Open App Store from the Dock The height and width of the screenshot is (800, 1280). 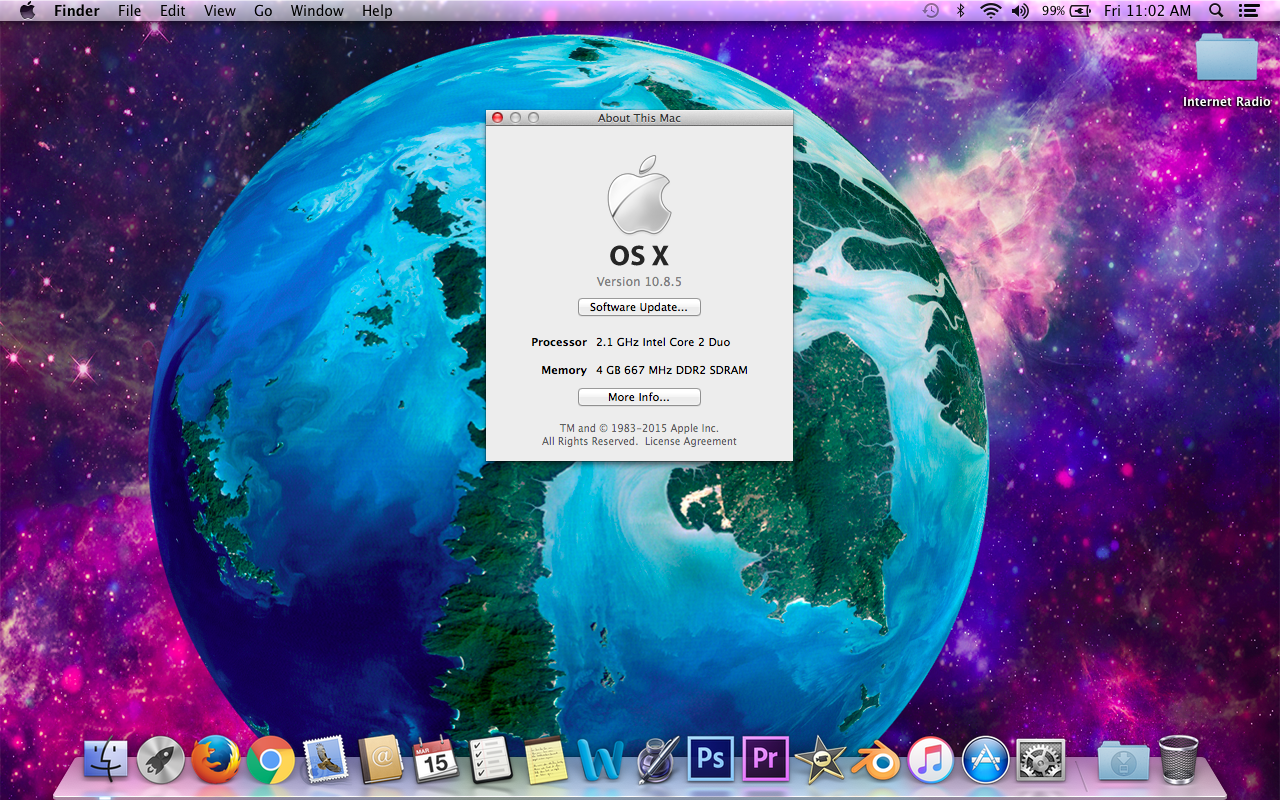[985, 761]
